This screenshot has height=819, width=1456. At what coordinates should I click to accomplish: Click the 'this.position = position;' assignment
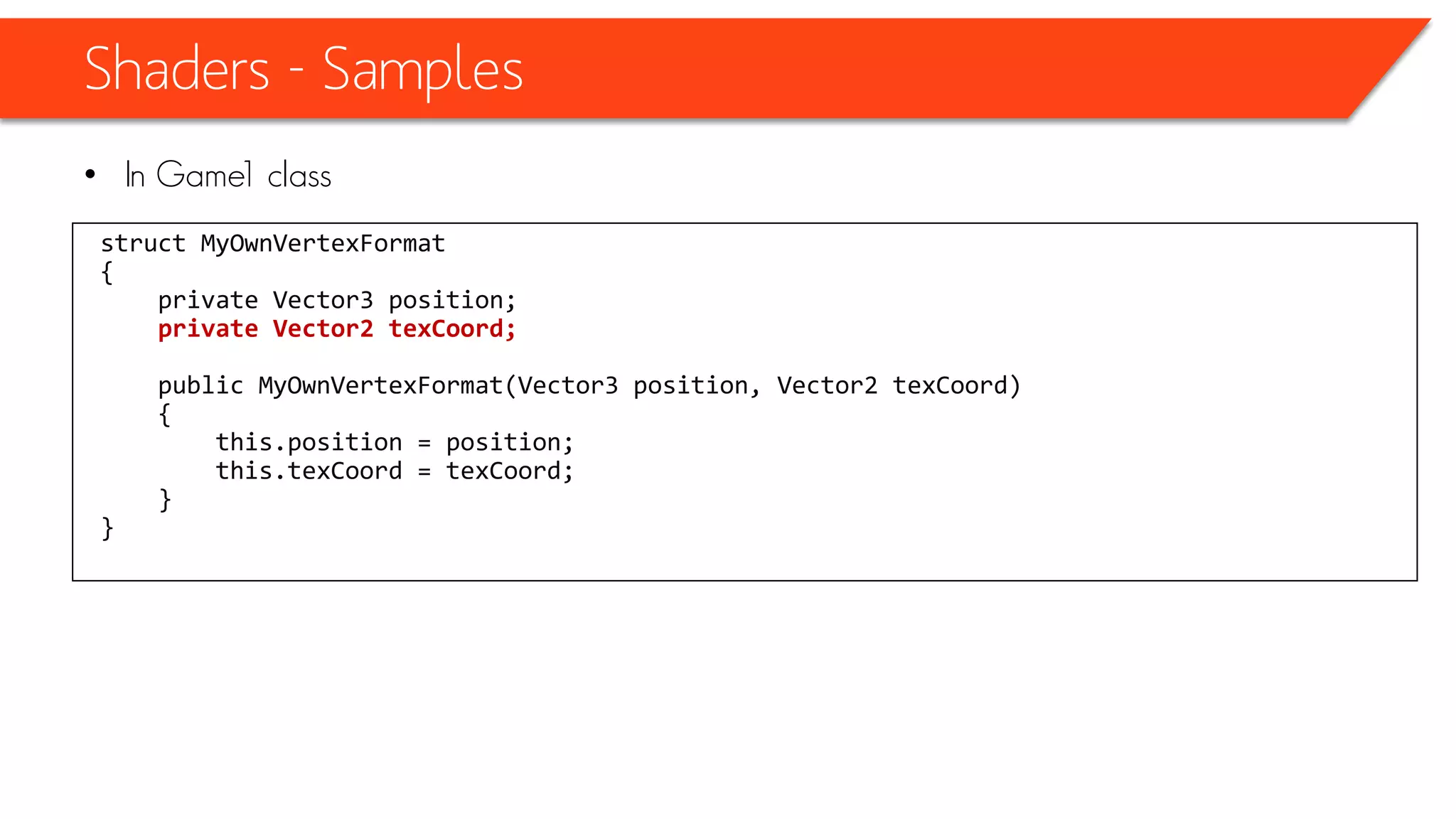(395, 443)
